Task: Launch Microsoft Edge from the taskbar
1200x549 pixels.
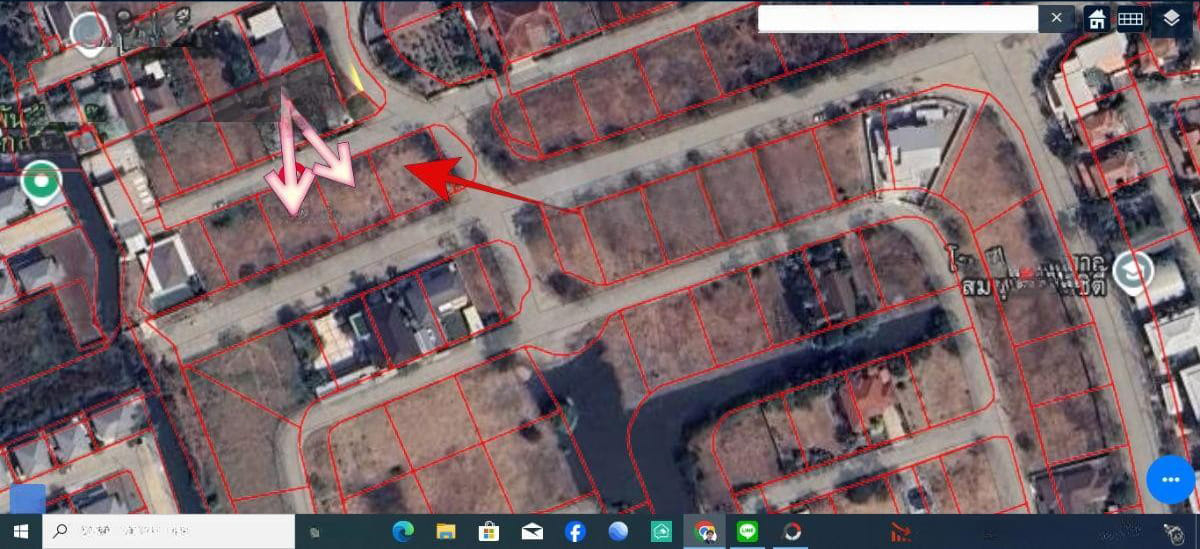Action: [x=403, y=532]
